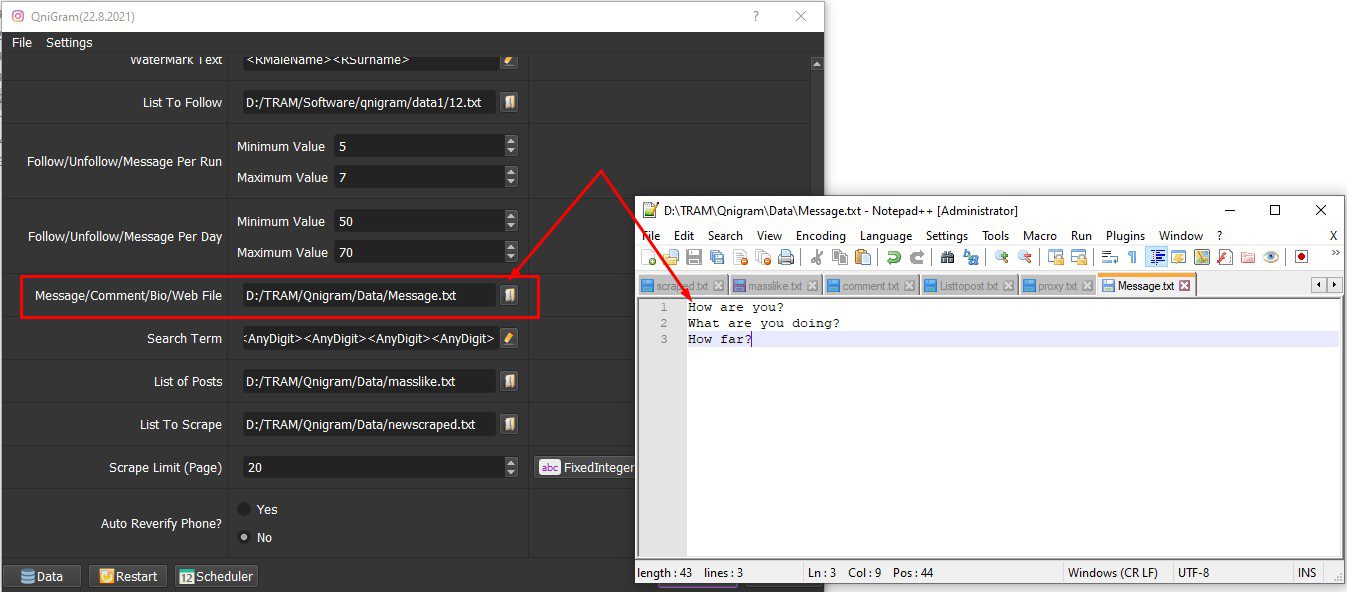Click the Print icon in Notepad++ toolbar
The width and height of the screenshot is (1347, 592).
tap(786, 257)
